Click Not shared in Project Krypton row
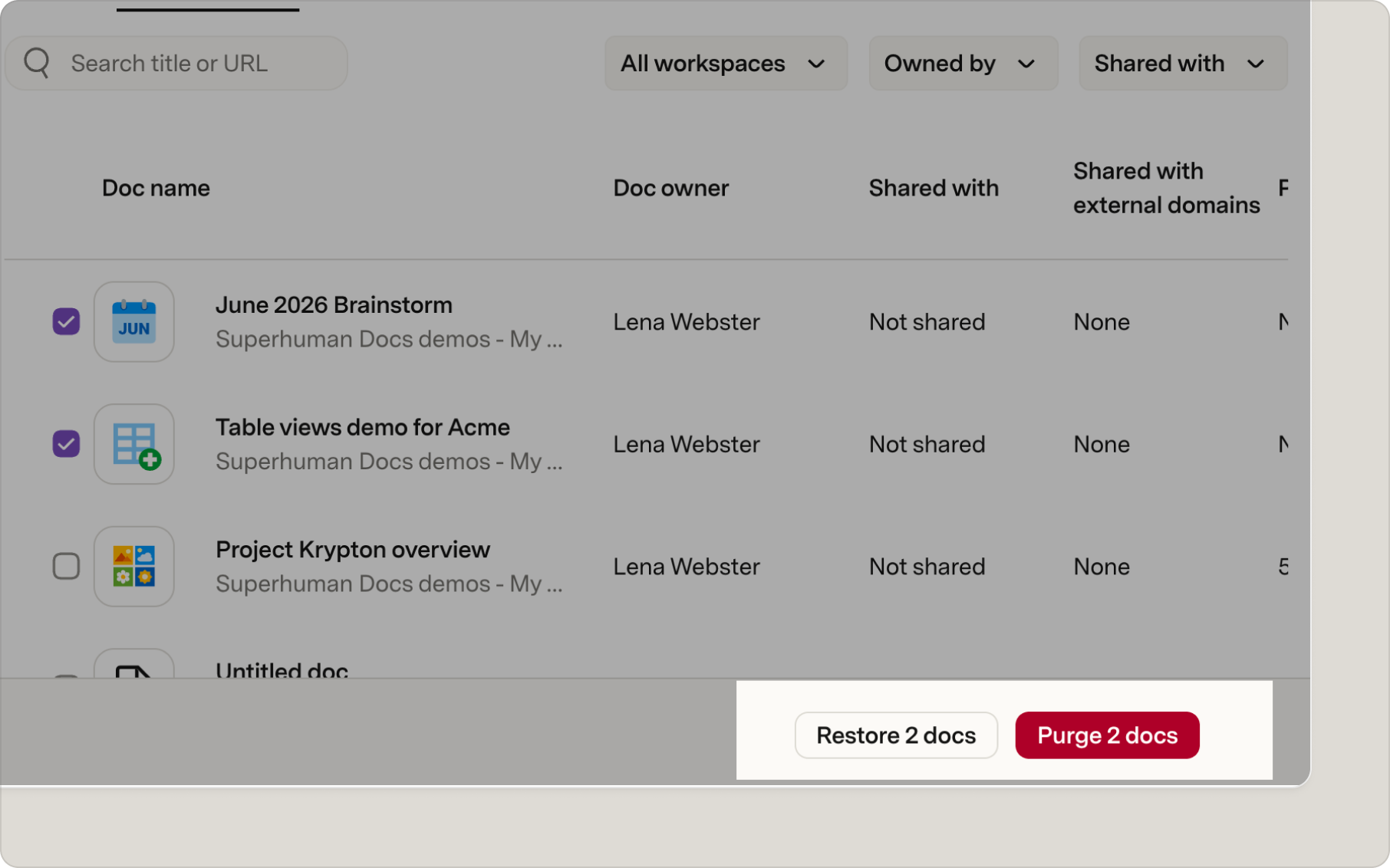 coord(927,567)
